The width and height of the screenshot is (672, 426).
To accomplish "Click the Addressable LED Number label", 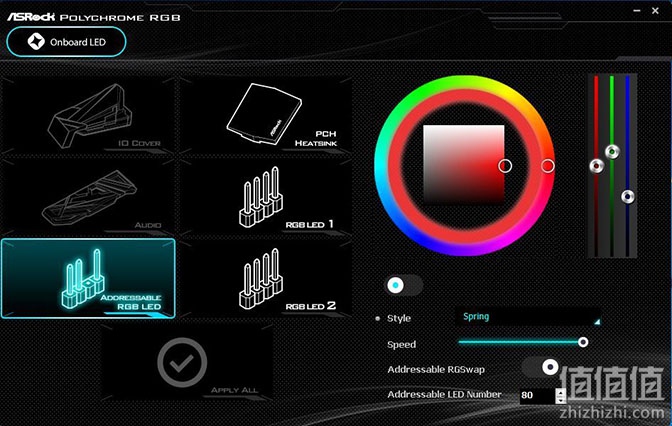I will [x=444, y=394].
